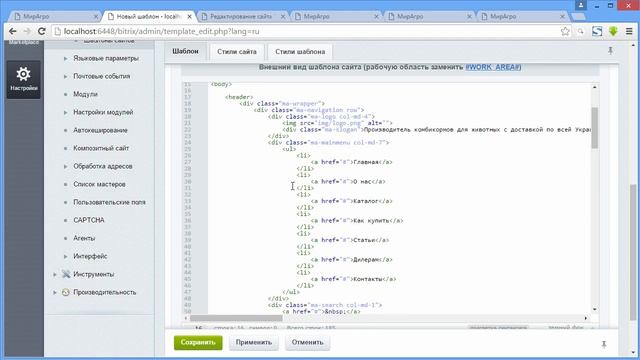Switch to the Стили сайта tab
The height and width of the screenshot is (360, 640).
pyautogui.click(x=237, y=52)
